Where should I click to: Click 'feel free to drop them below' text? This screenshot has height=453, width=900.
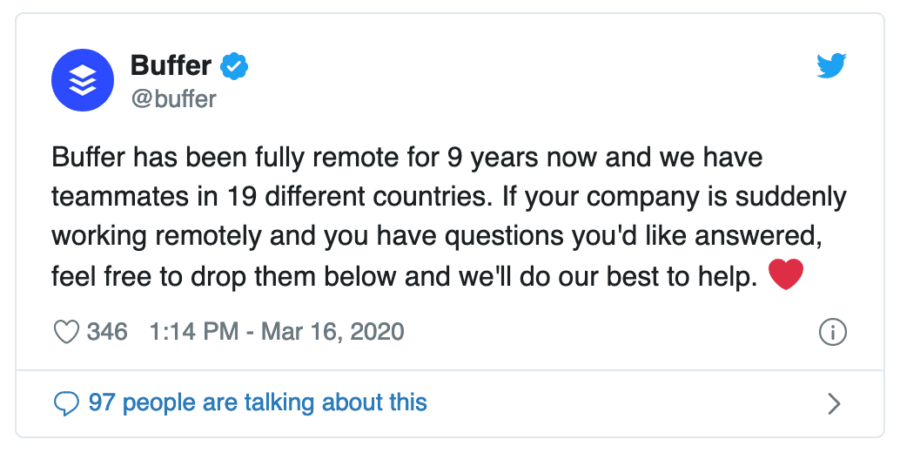[x=224, y=277]
